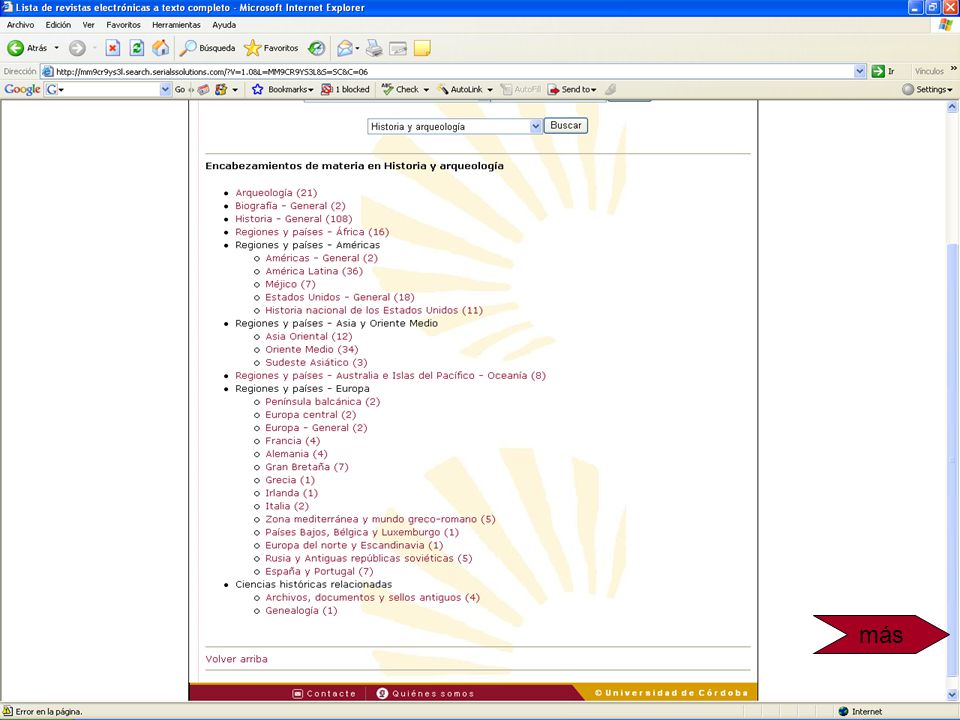Open the Arqueología (21) link

pos(276,193)
